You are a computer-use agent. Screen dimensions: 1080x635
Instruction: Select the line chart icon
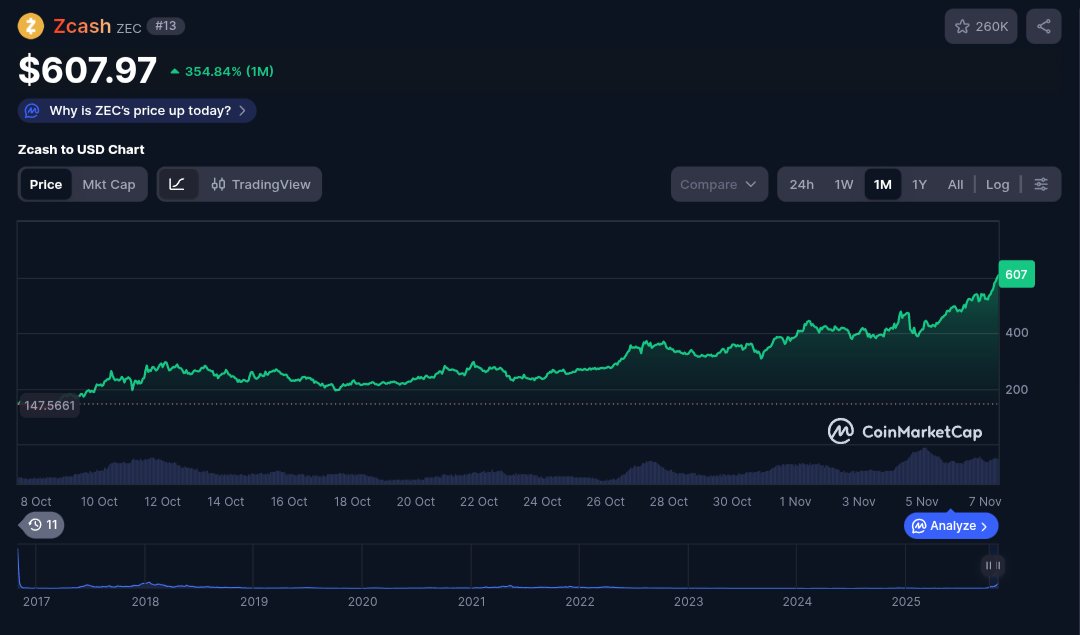click(x=177, y=185)
